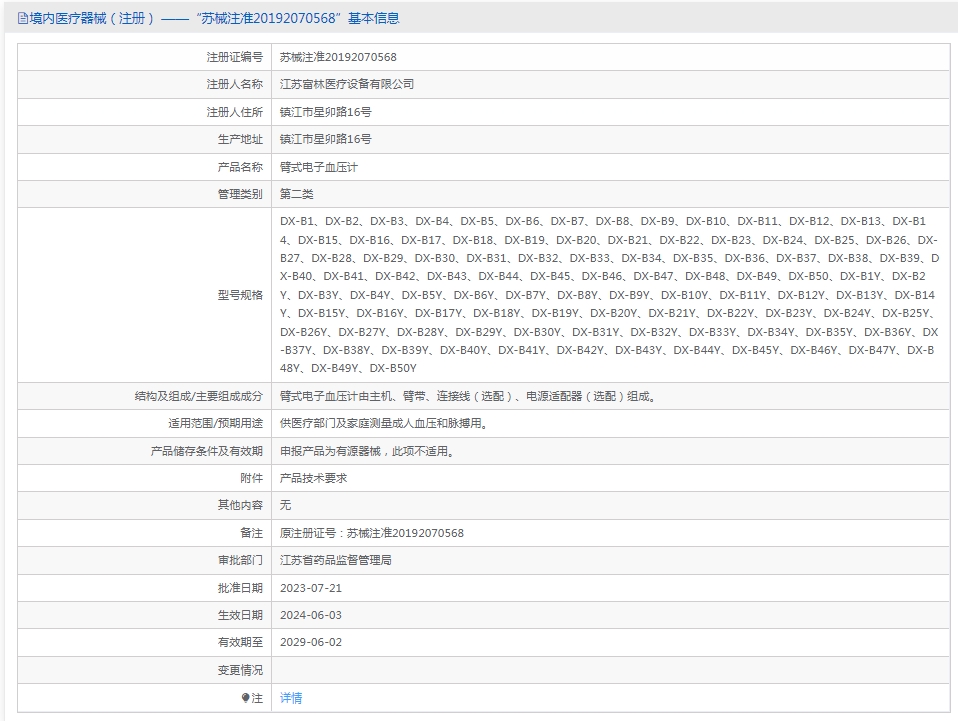This screenshot has height=721, width=958.
Task: Click product name 臂式电子血压计
Action: tap(319, 167)
